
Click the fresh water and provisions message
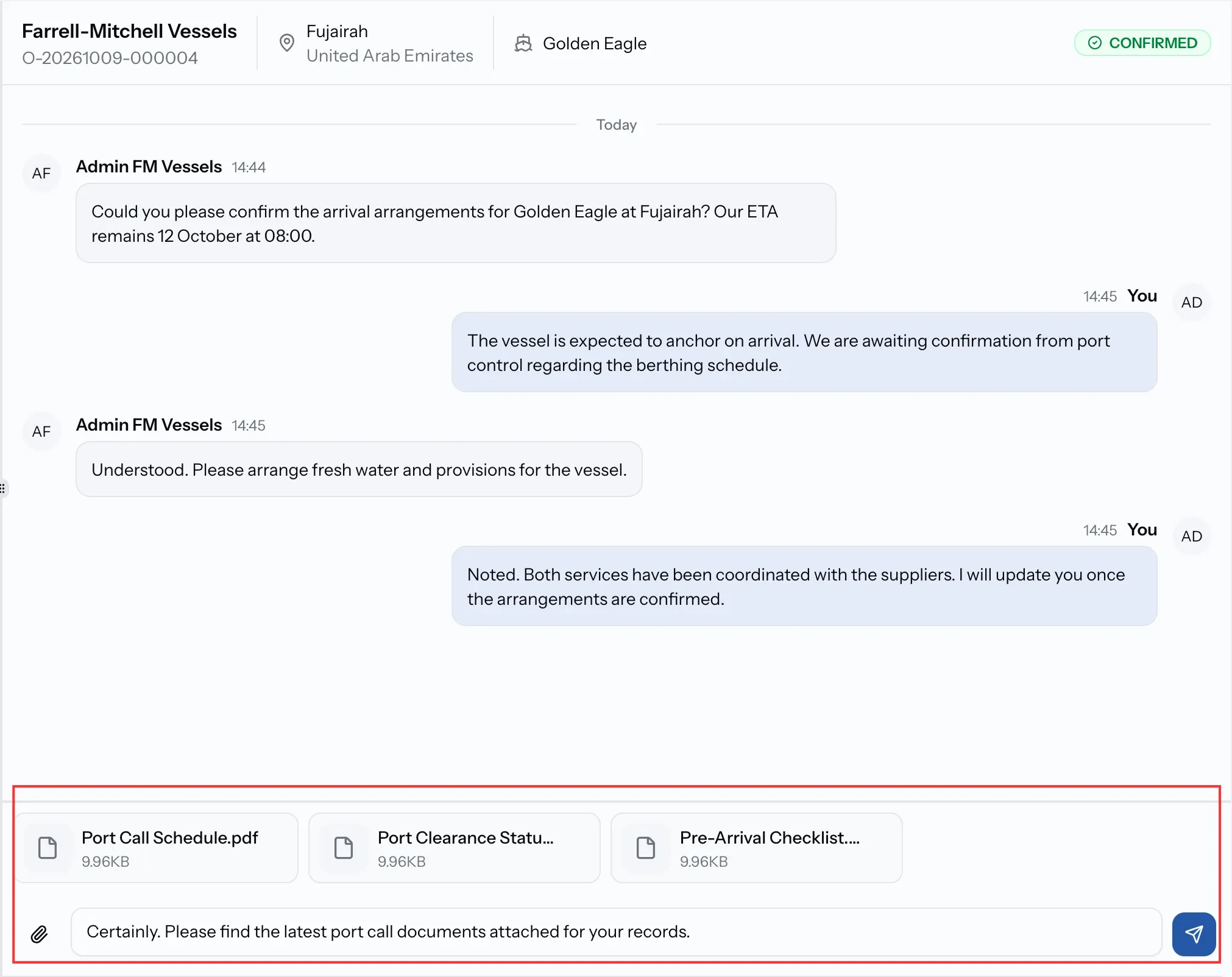(359, 470)
